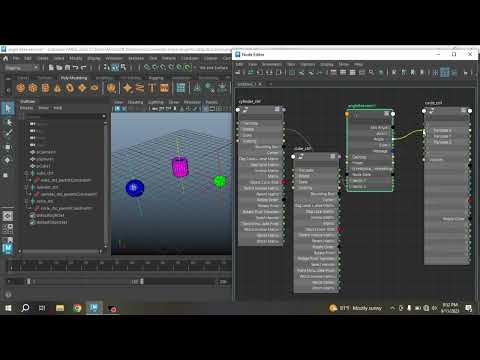Toggle Snap to view planes
Image resolution: width=480 pixels, height=360 pixels.
coord(179,68)
